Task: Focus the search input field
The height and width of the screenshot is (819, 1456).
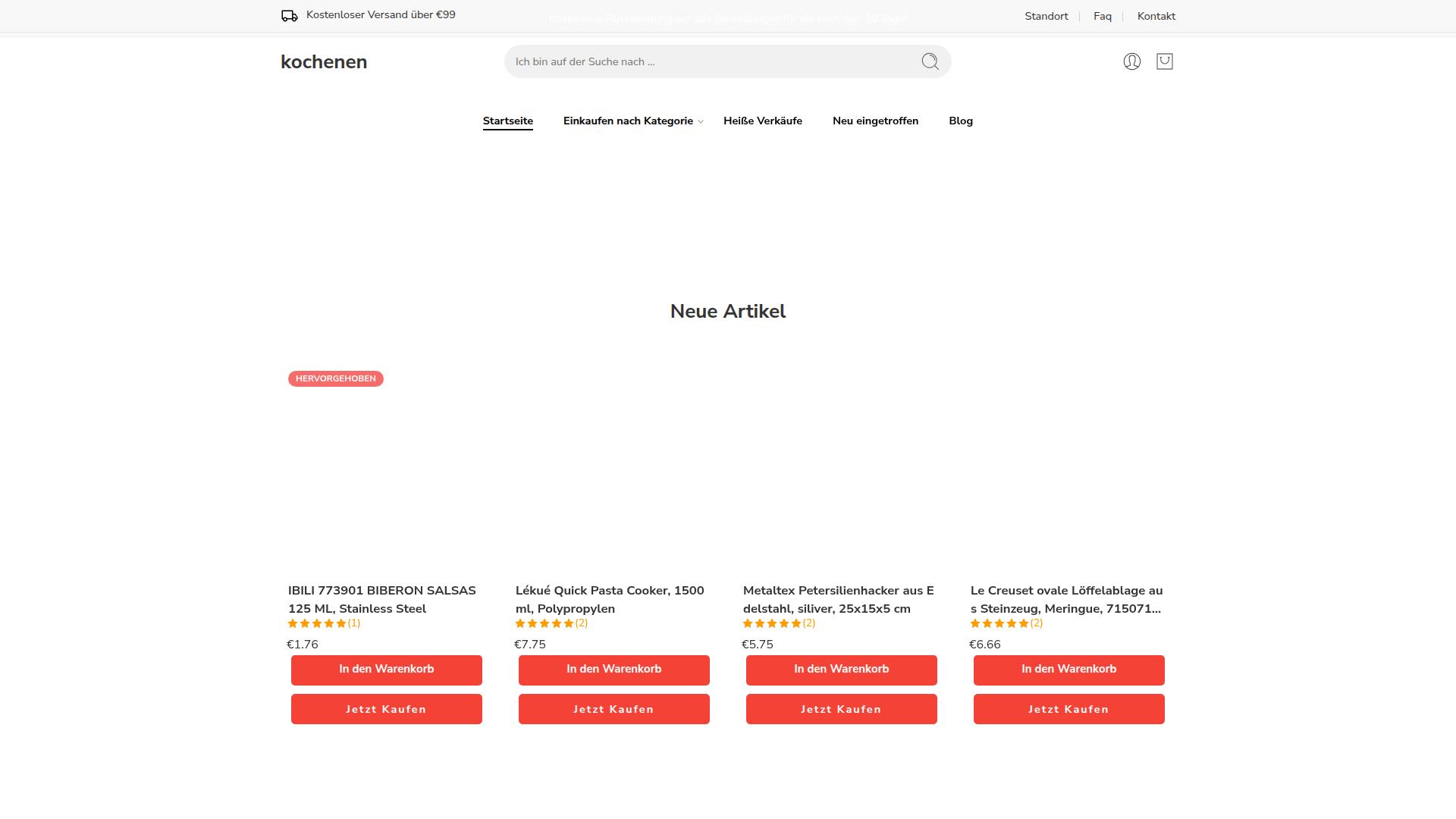Action: (713, 61)
